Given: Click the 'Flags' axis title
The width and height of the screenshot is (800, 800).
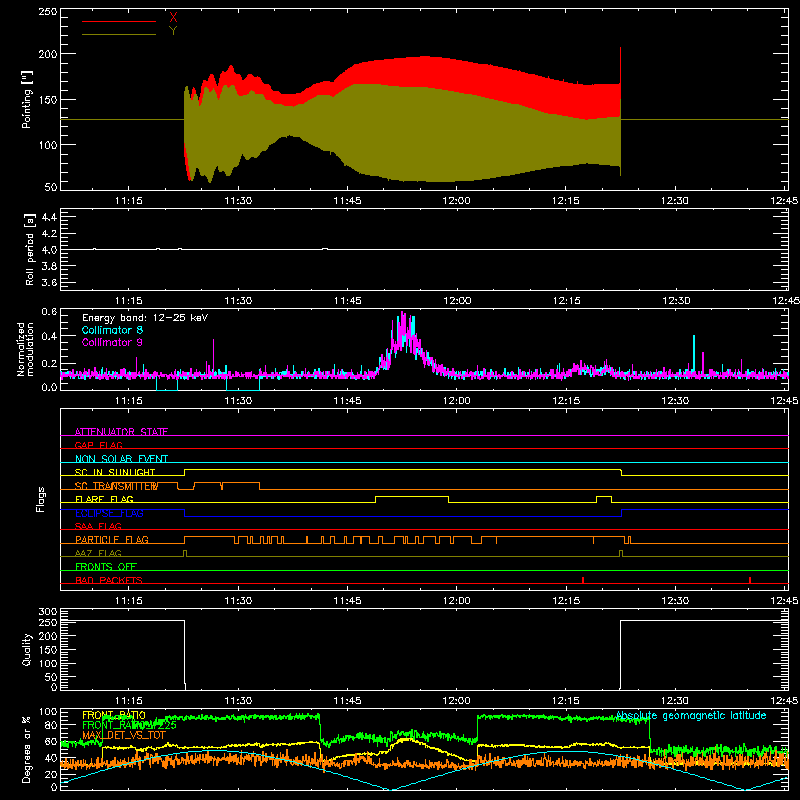Looking at the screenshot, I should pos(41,499).
